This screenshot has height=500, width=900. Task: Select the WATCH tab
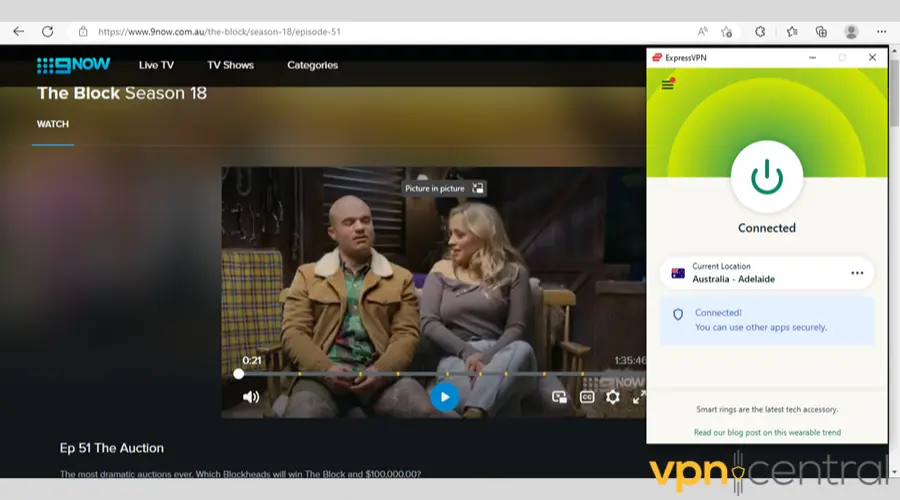(53, 124)
